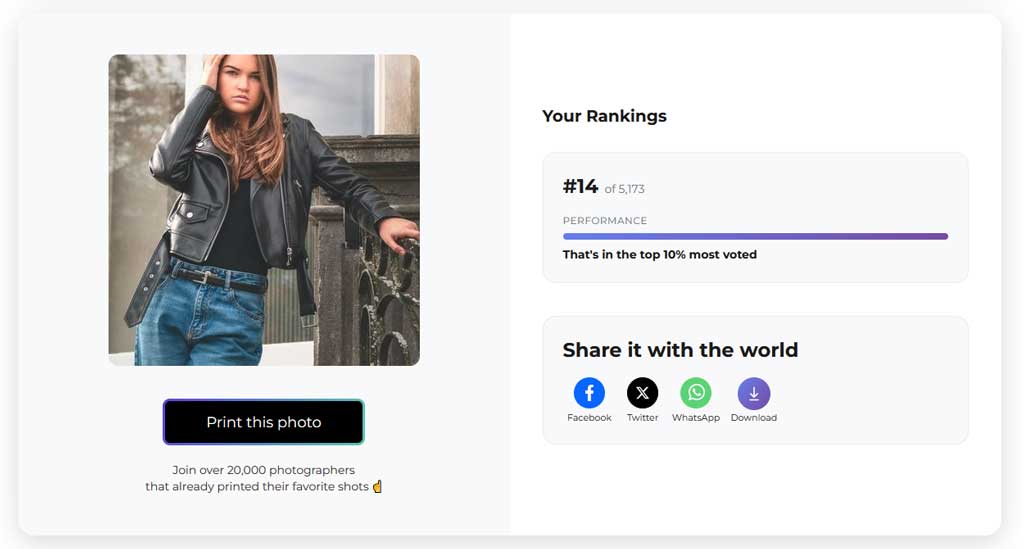Viewport: 1024px width, 549px height.
Task: Share through the green WhatsApp icon
Action: pyautogui.click(x=696, y=393)
